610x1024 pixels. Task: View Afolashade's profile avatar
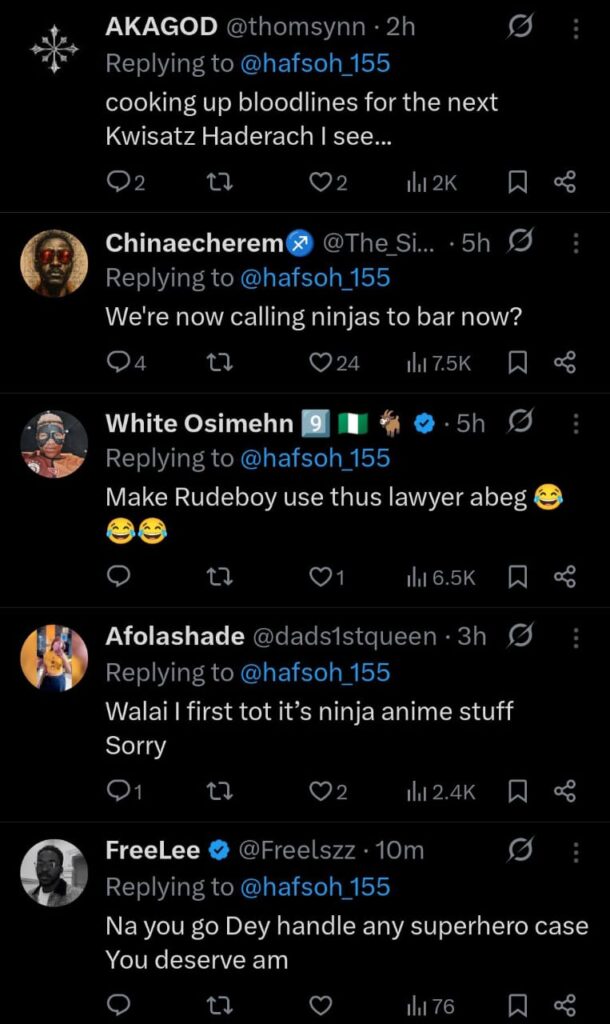coord(55,658)
